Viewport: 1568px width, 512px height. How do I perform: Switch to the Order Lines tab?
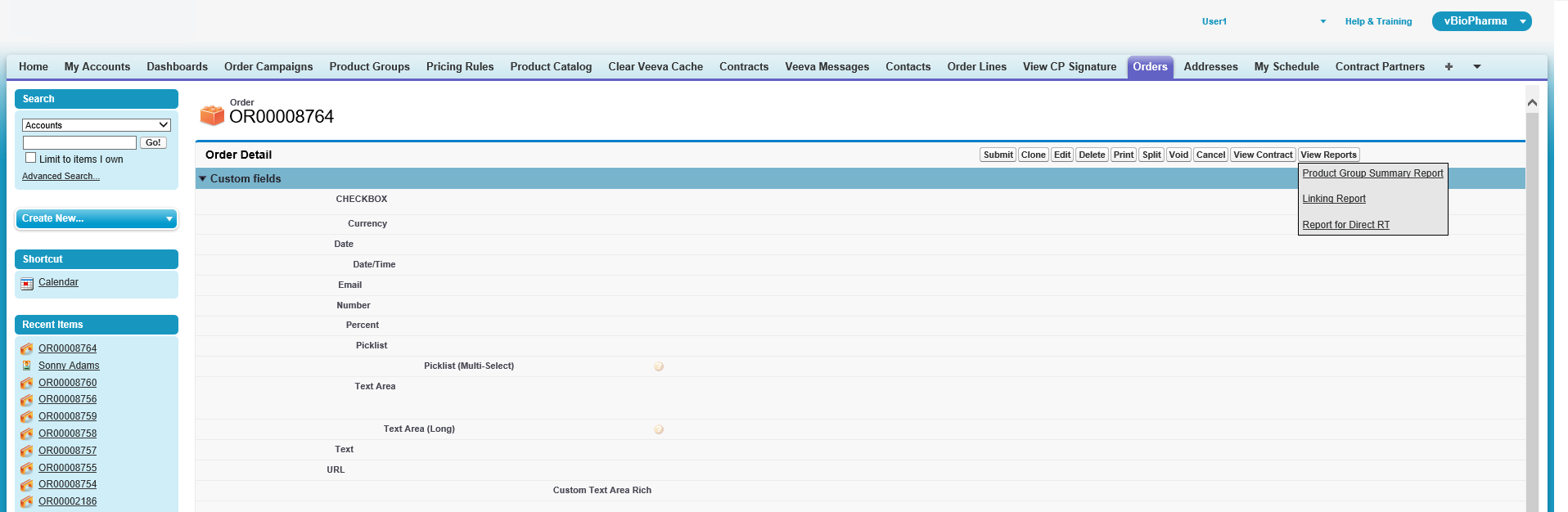[976, 67]
